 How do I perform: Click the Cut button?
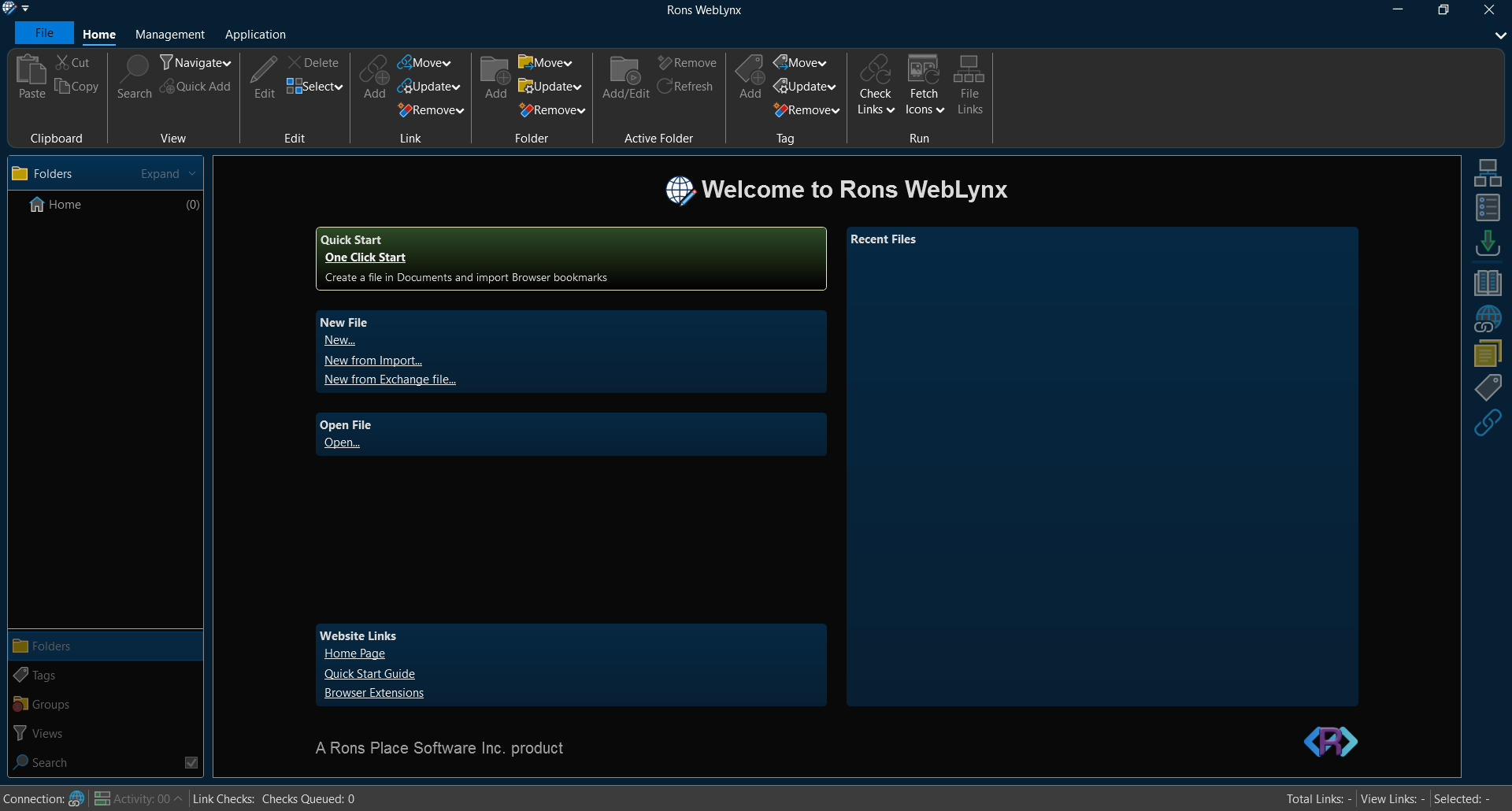72,63
